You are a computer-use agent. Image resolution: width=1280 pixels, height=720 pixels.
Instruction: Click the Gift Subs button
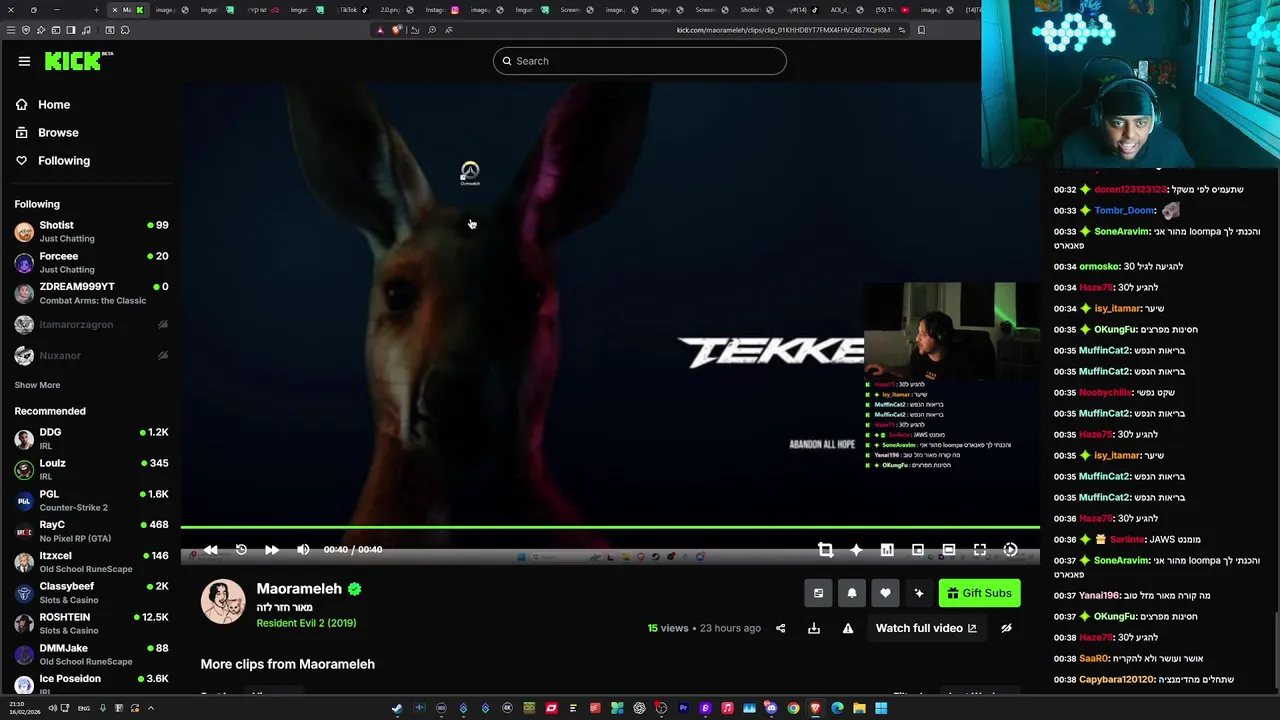pyautogui.click(x=980, y=593)
